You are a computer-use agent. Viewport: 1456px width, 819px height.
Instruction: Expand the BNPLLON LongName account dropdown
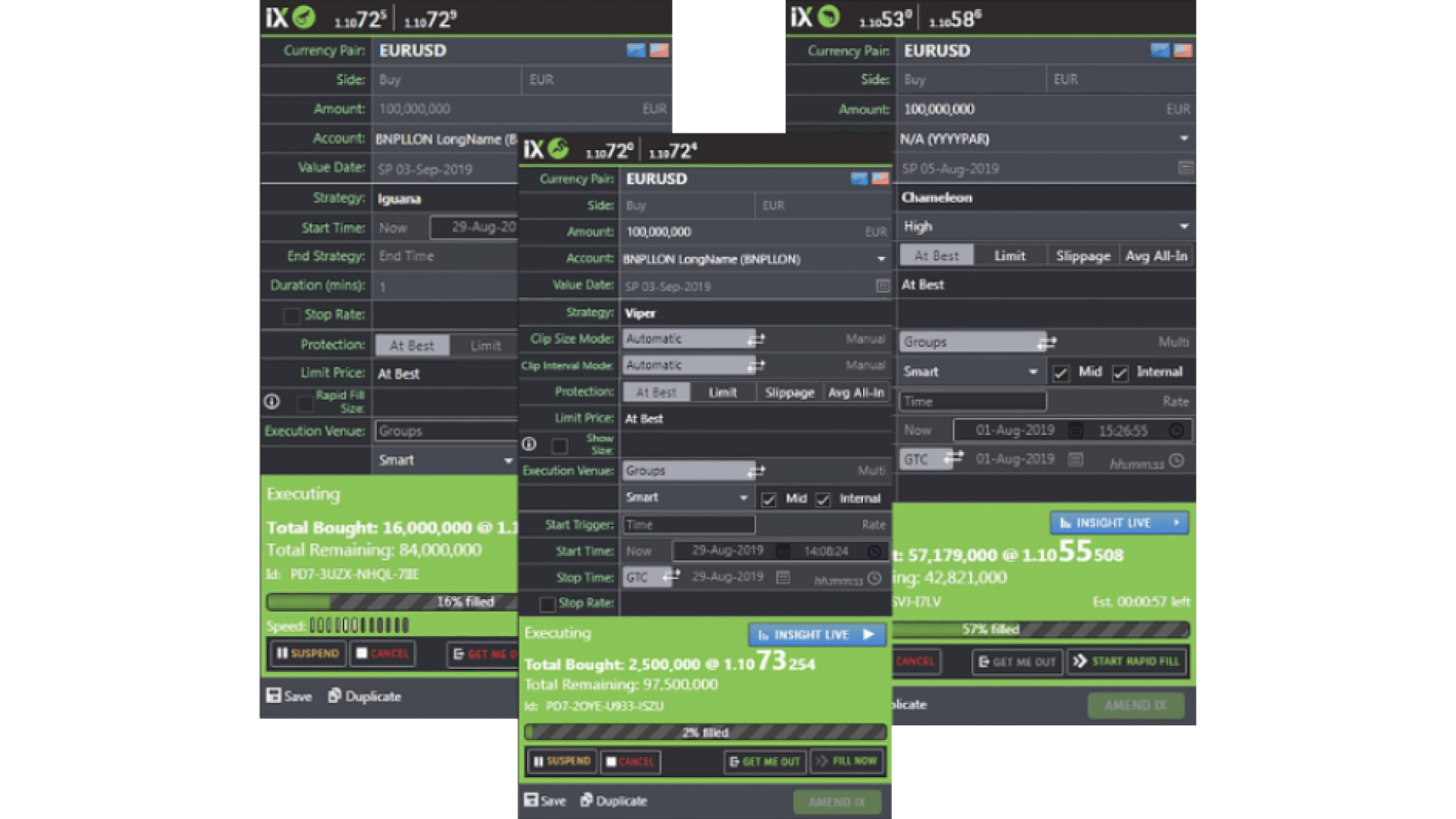tap(880, 259)
